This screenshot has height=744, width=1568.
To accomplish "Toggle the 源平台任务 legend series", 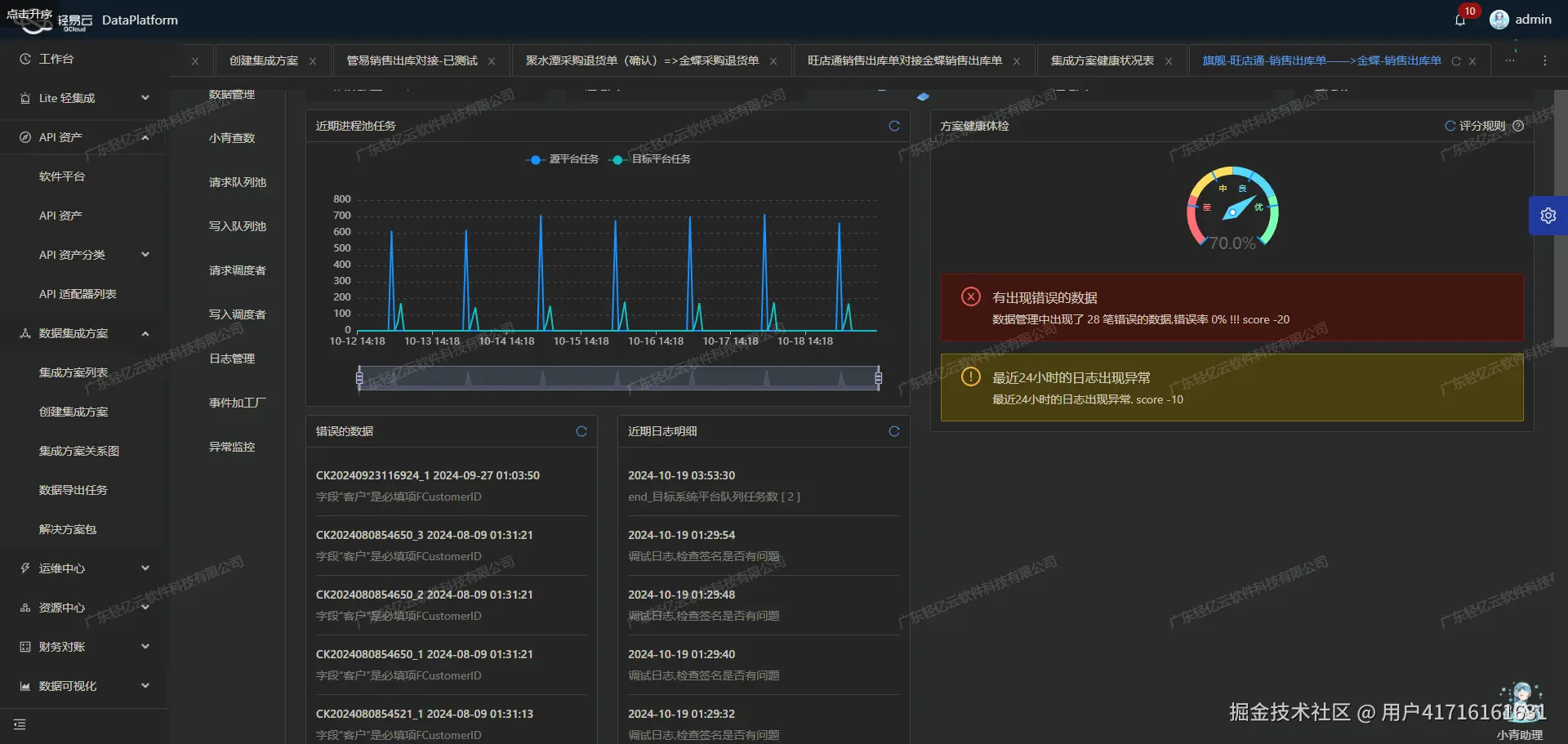I will (562, 159).
